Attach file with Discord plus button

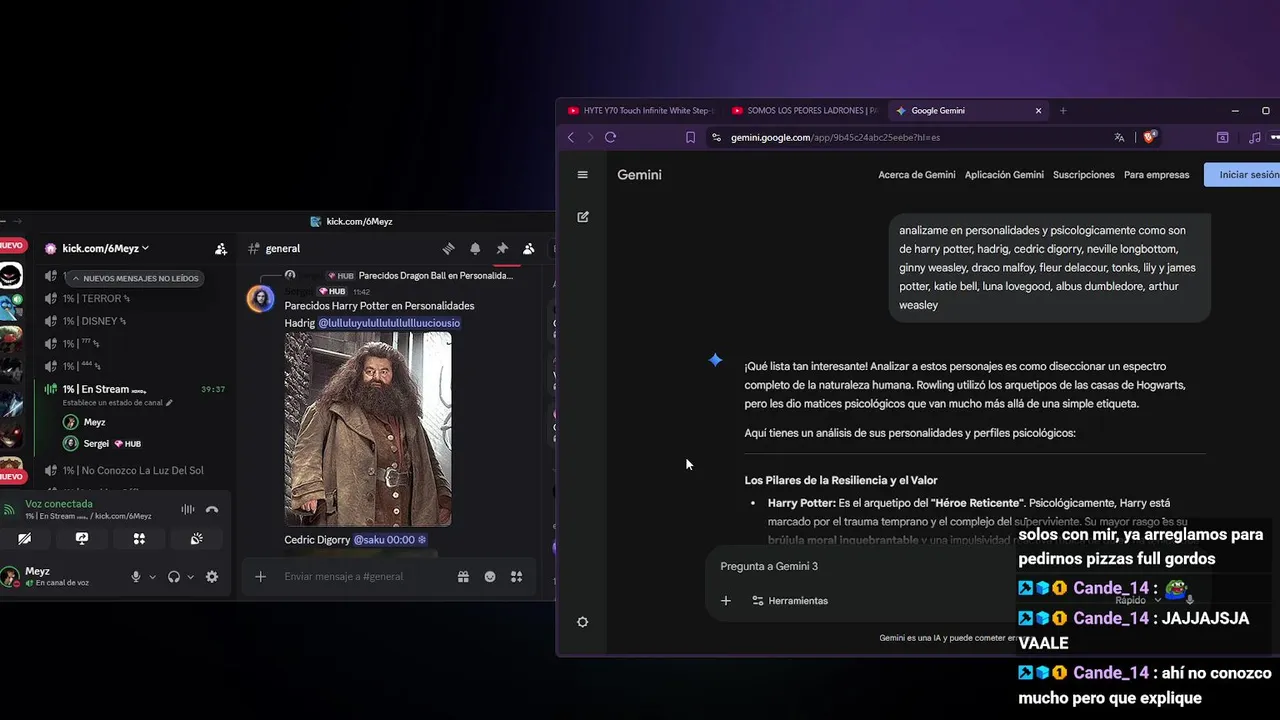pyautogui.click(x=260, y=577)
